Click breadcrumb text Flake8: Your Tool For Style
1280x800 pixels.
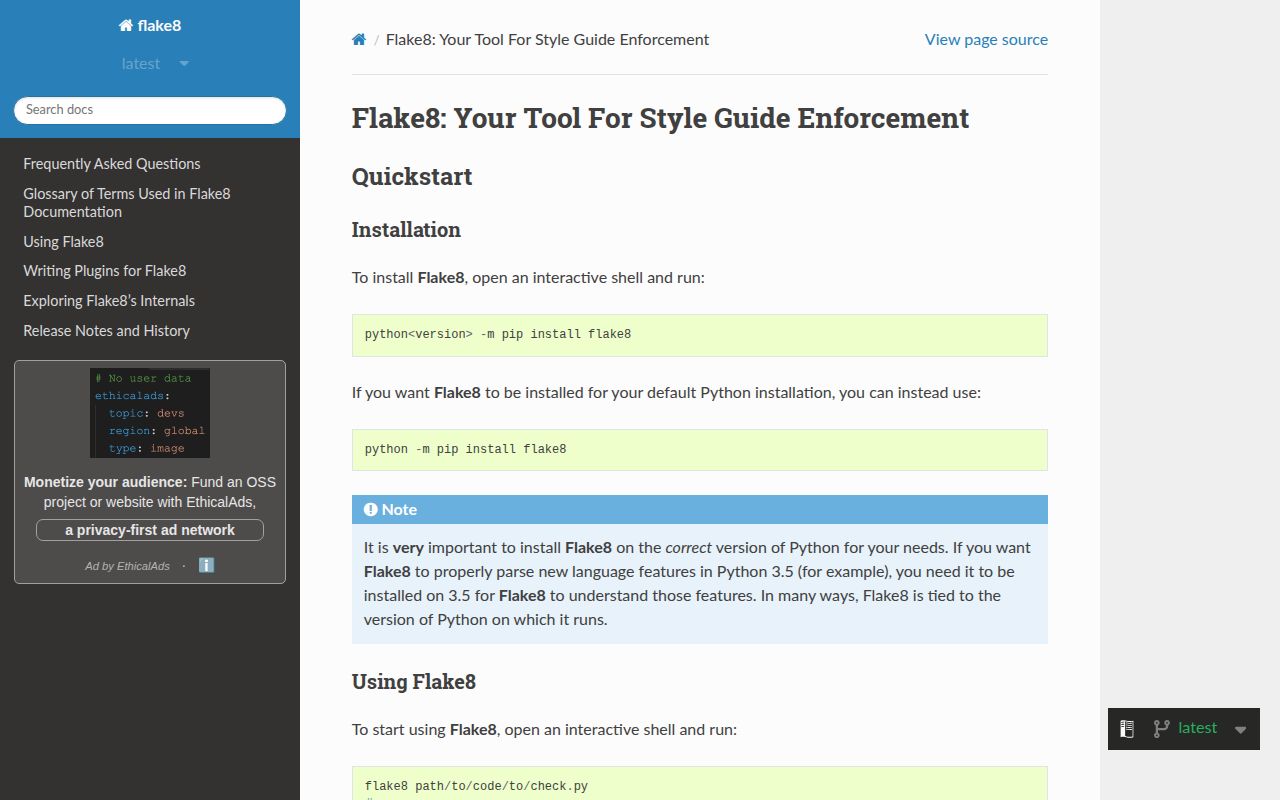pos(548,40)
